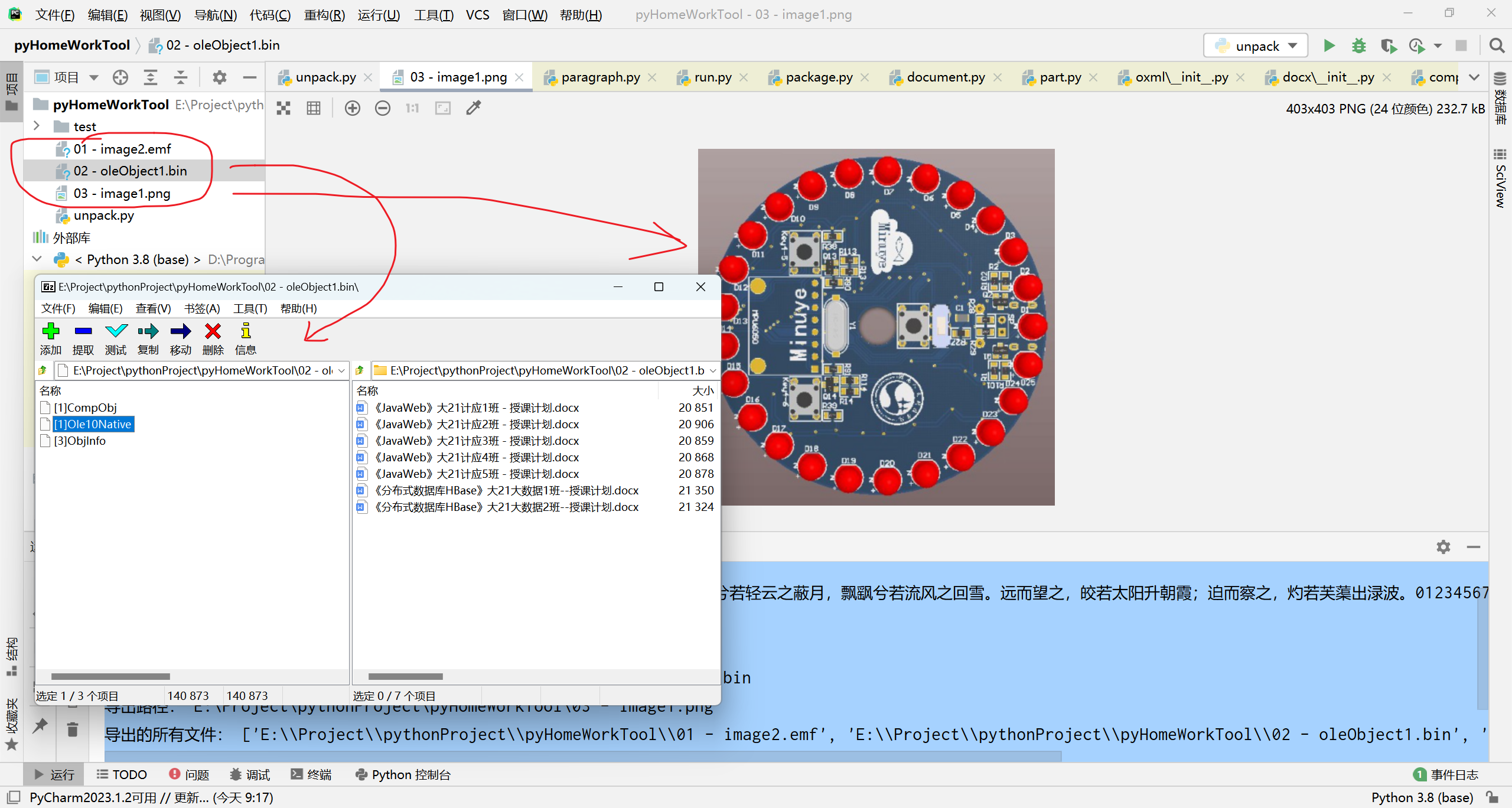Switch to the unpack.py editor tab
Screen dimensions: 1512x808
pos(325,77)
